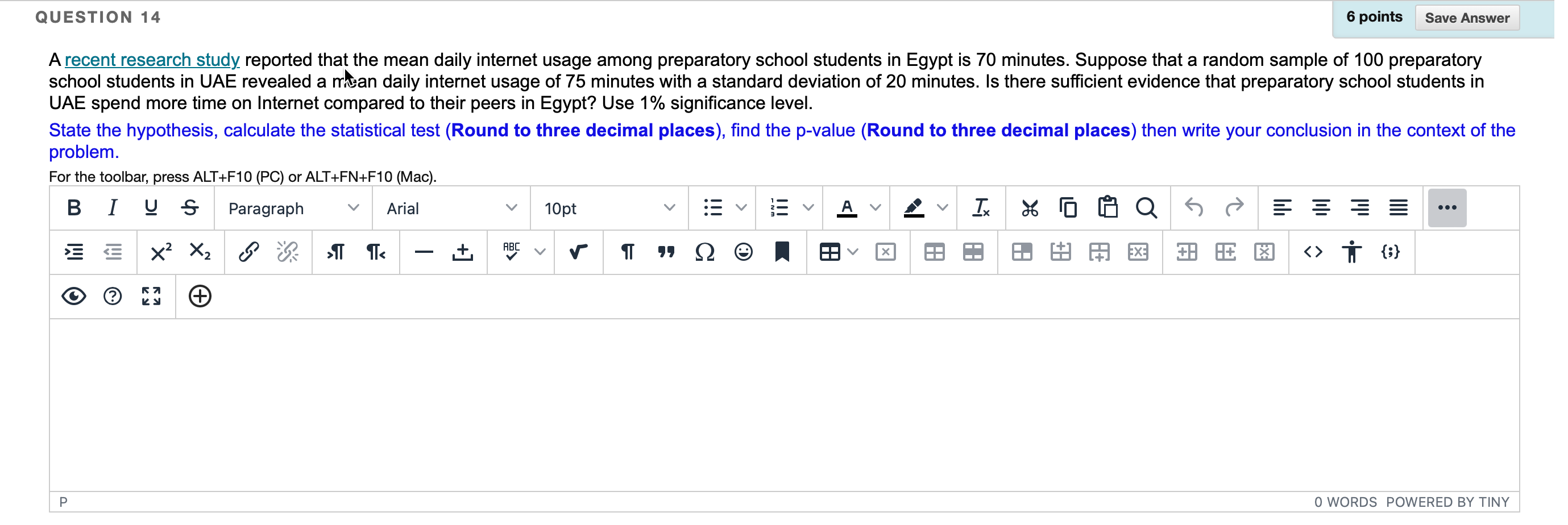Expand spell checker language options
1568x525 pixels.
coord(540,252)
